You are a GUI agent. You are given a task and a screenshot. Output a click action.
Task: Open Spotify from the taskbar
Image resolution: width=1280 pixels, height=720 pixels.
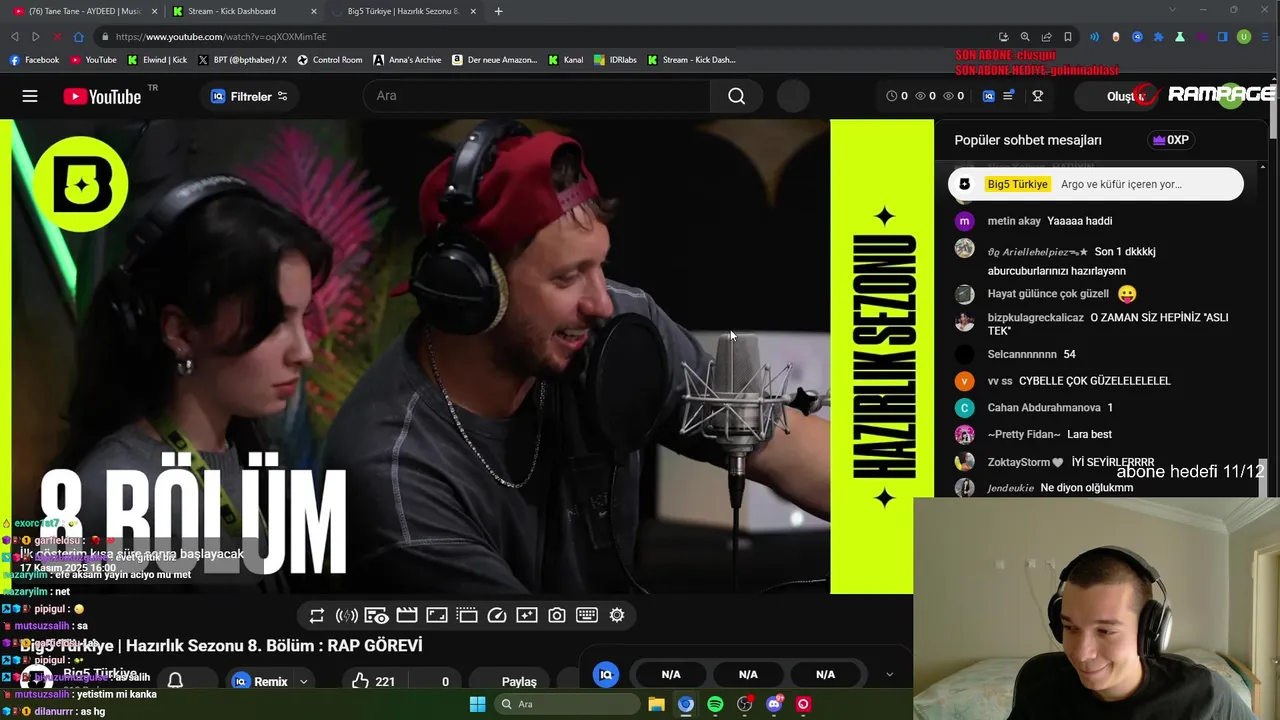(x=715, y=704)
